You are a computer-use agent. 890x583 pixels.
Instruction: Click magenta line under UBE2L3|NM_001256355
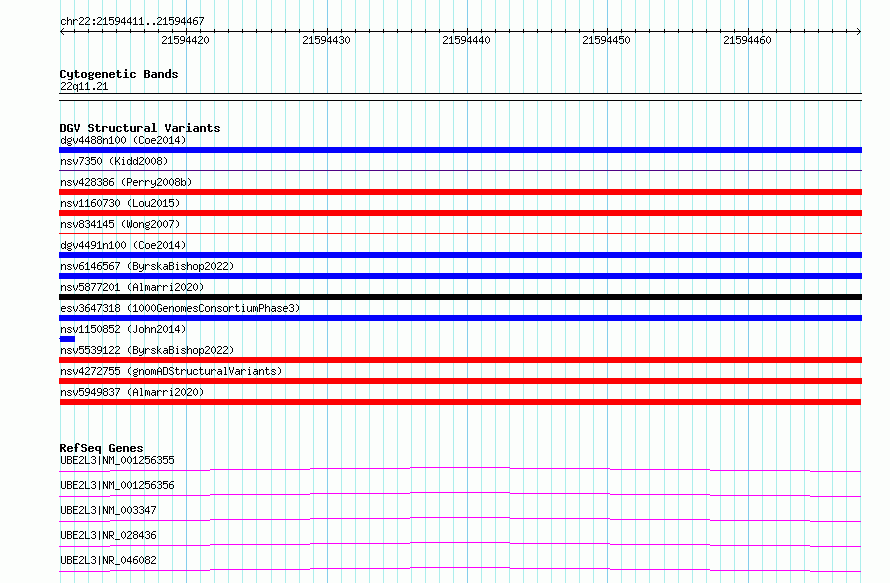tap(460, 469)
